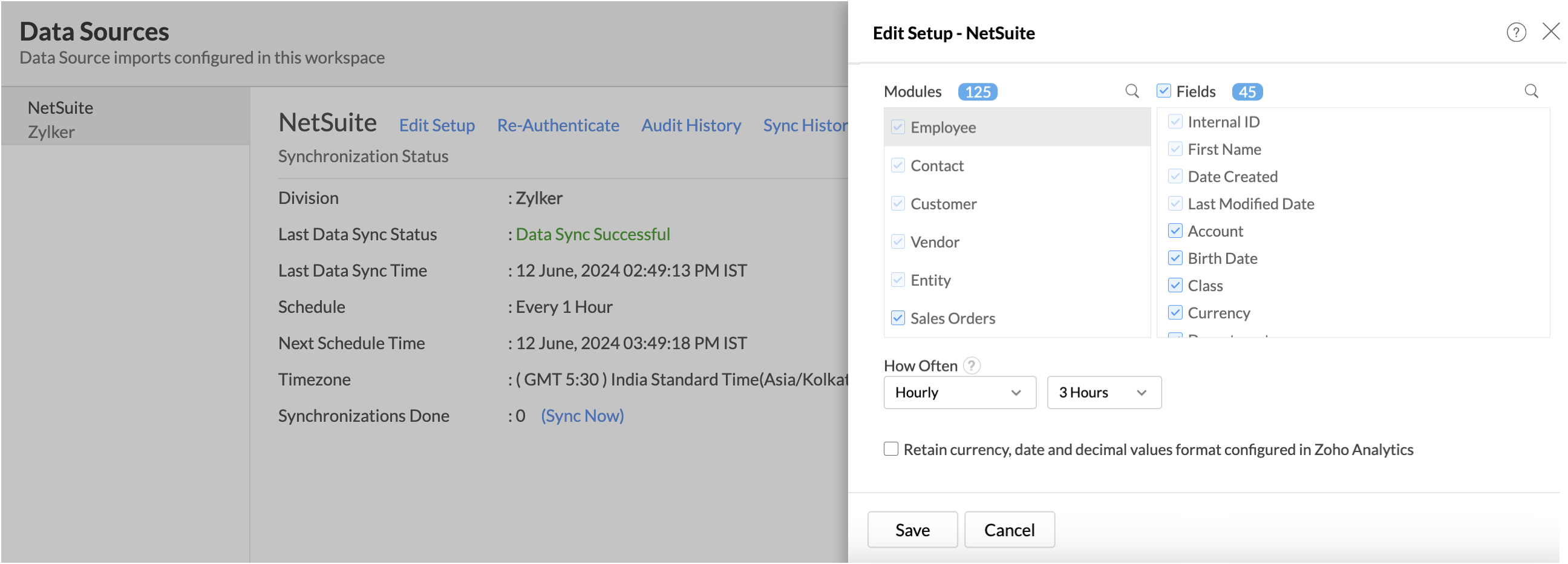Viewport: 1568px width, 564px height.
Task: Select the Sales Orders module row
Action: 1016,318
